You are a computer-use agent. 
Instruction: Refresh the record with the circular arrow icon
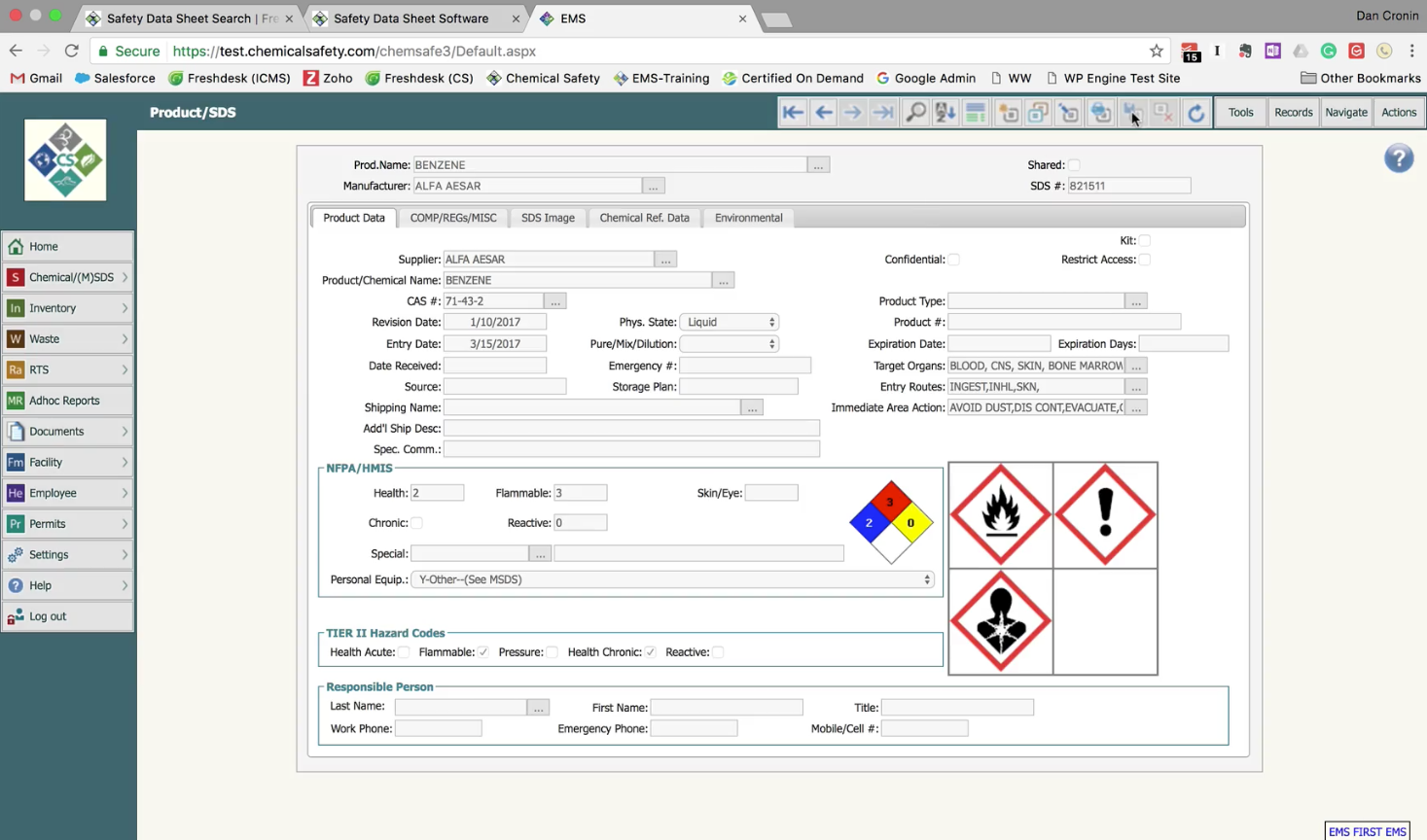pos(1195,113)
